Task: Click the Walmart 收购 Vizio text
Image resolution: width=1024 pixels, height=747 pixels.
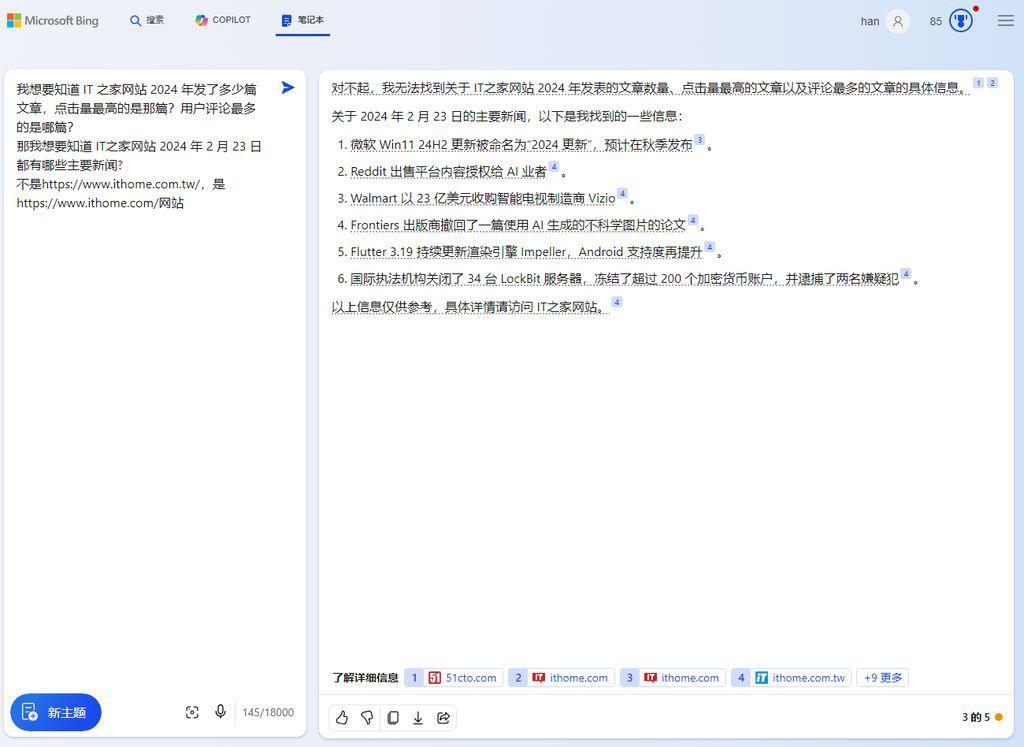Action: (x=483, y=199)
